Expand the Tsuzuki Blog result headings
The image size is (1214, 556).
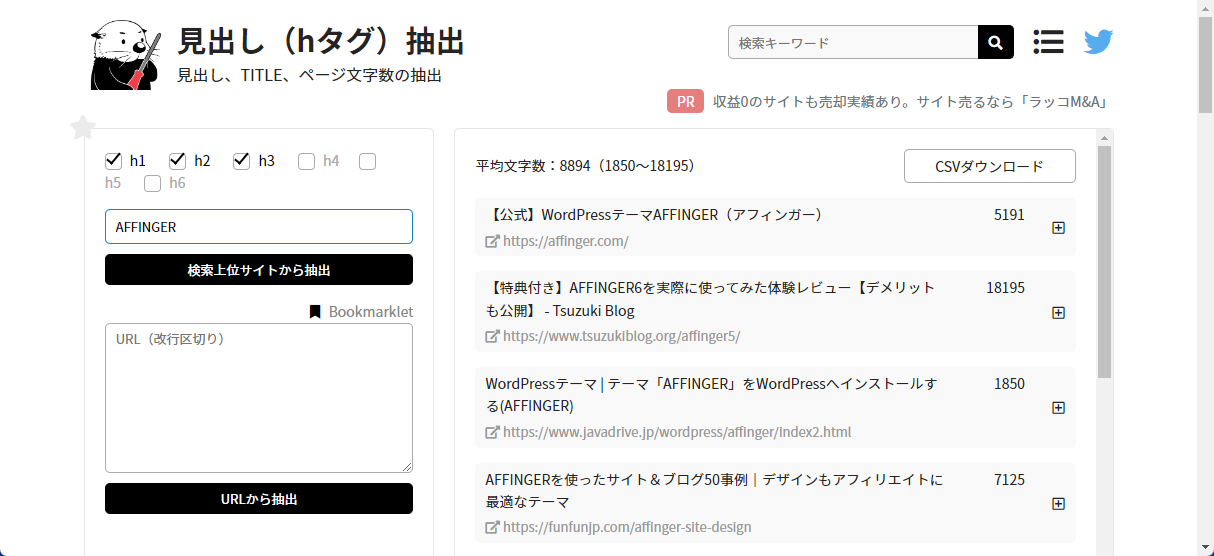pos(1058,312)
